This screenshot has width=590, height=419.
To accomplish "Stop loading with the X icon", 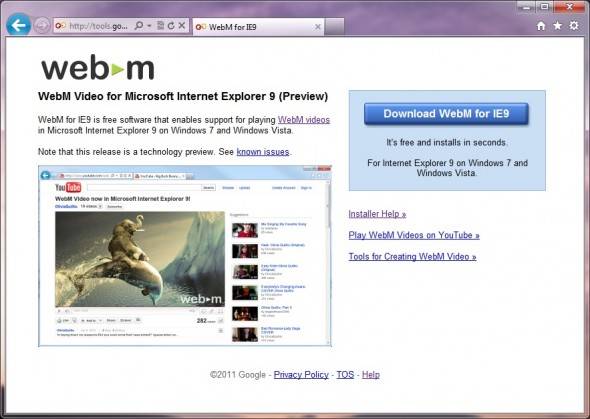I will (x=182, y=26).
